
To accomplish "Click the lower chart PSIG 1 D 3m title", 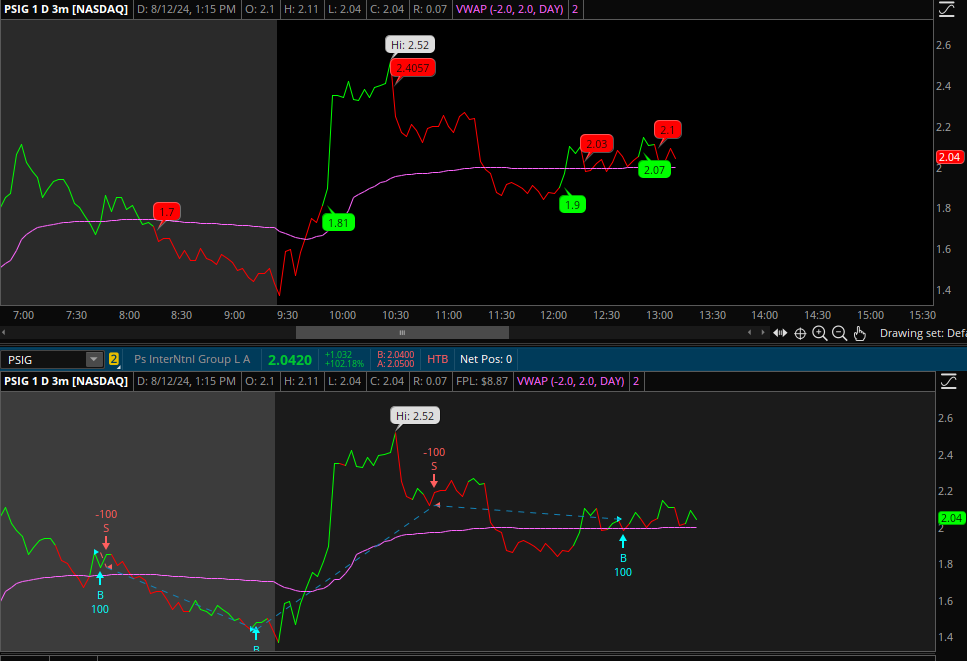I will [x=65, y=381].
